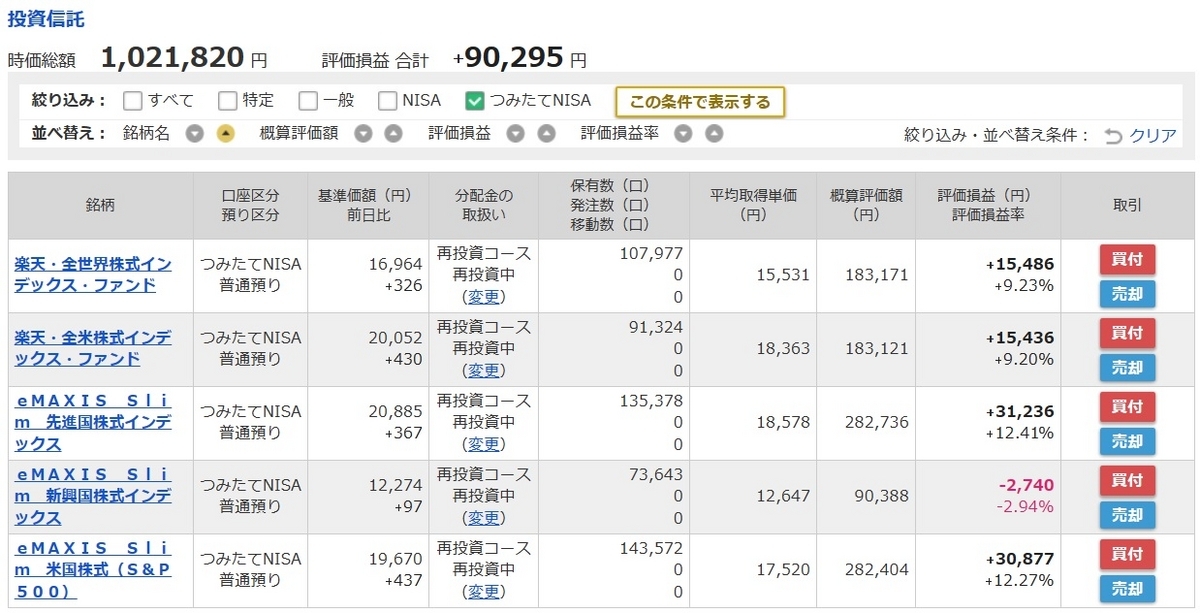Screen dimensions: 1200x613
Task: Open 楽天・全世界株式インデックス・ファンド fund link
Action: 92,275
